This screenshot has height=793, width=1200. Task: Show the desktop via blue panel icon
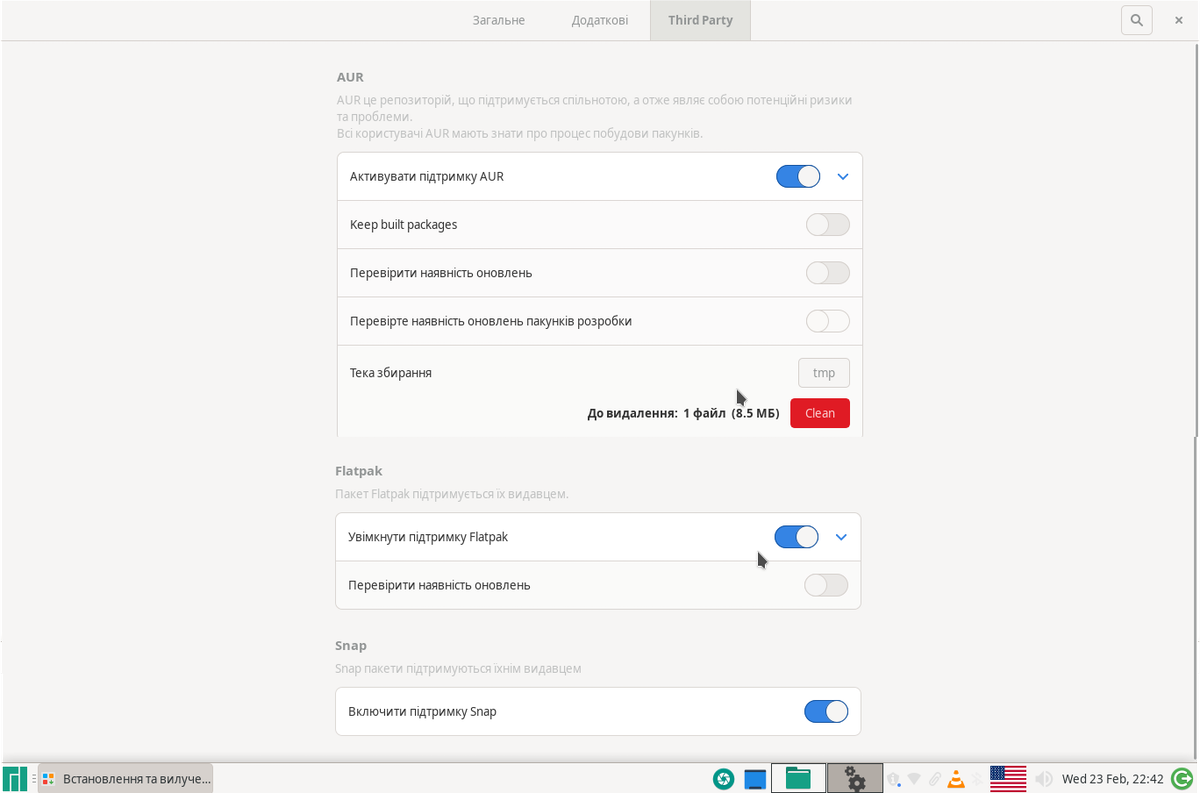(755, 778)
